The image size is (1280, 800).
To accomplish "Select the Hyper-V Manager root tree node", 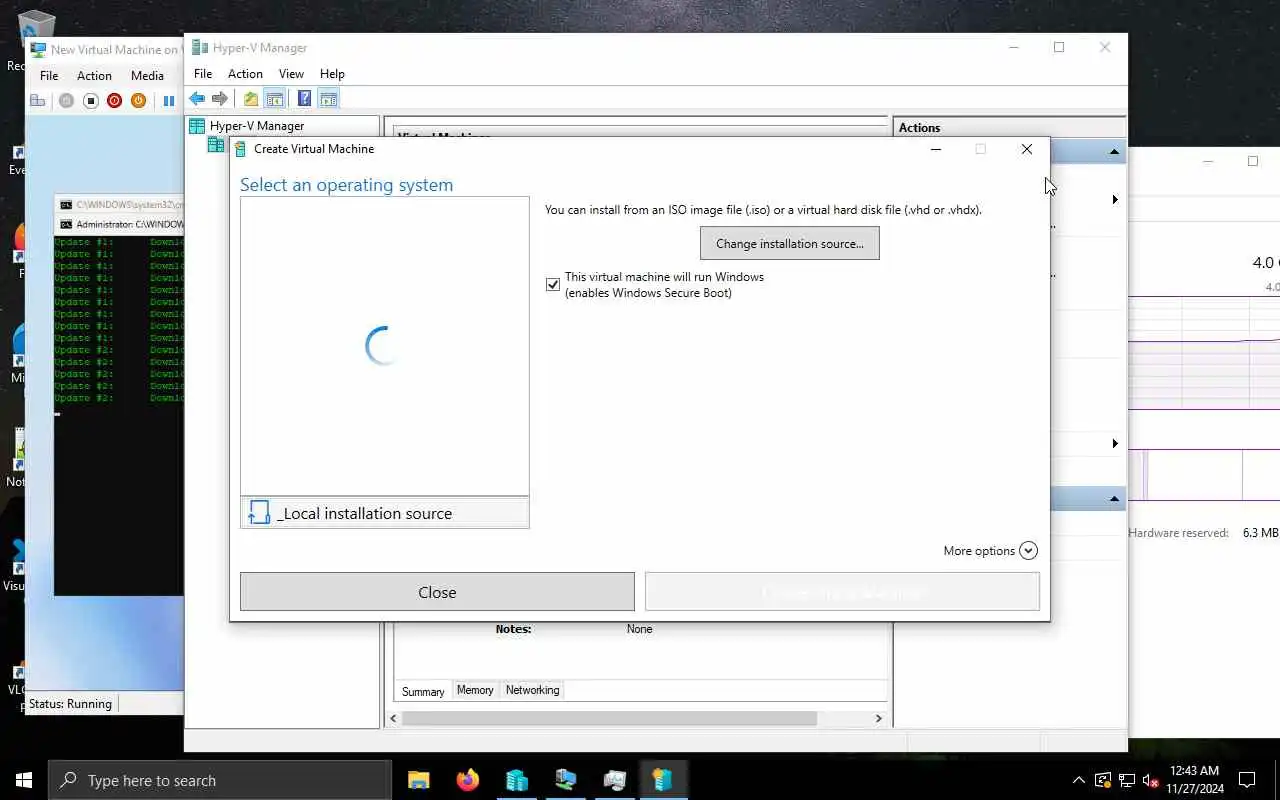I will pos(256,126).
